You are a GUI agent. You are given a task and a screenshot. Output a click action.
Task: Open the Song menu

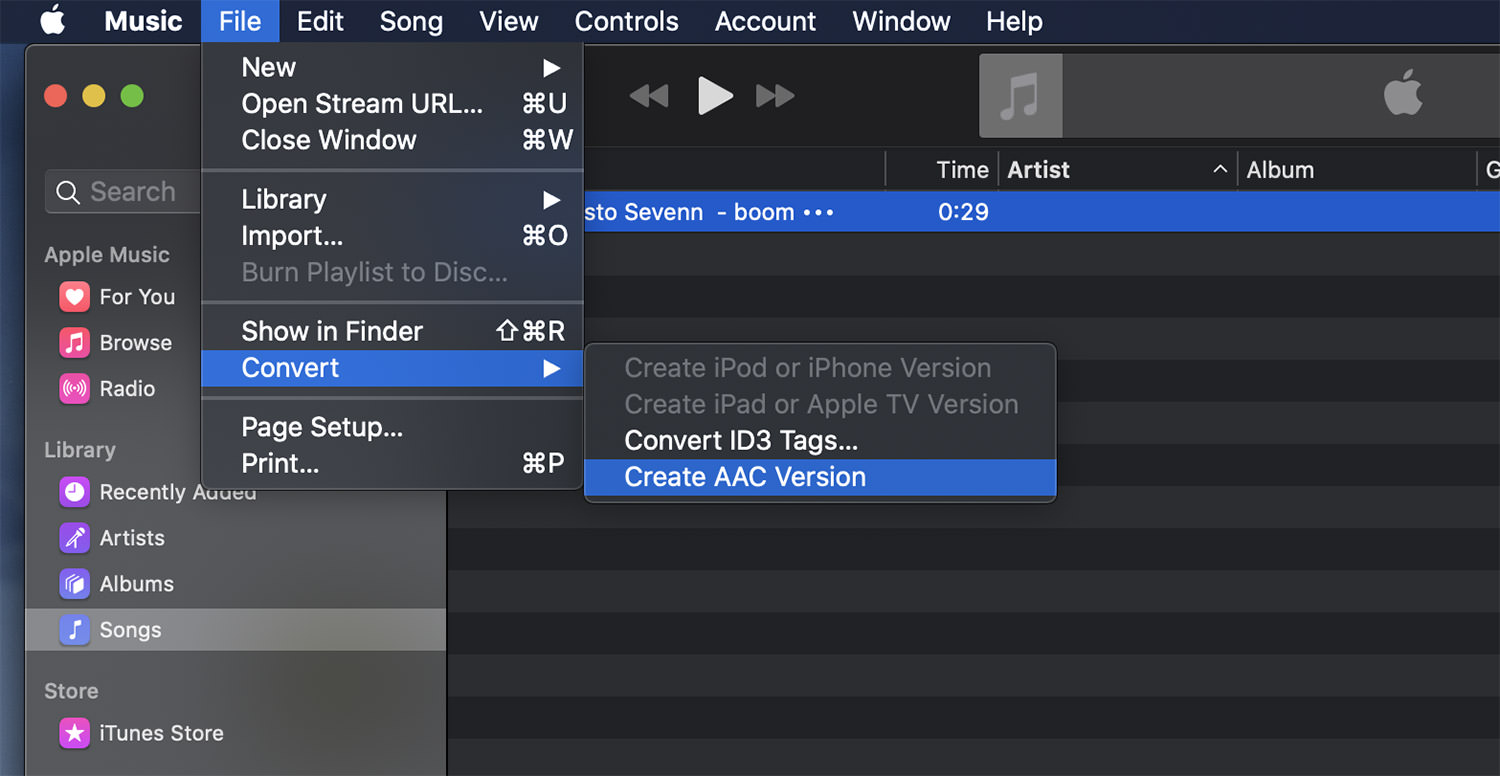(411, 21)
